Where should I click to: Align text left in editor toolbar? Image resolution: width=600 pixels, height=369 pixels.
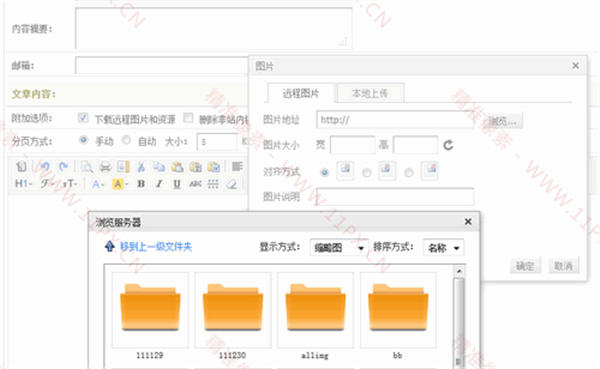(237, 167)
